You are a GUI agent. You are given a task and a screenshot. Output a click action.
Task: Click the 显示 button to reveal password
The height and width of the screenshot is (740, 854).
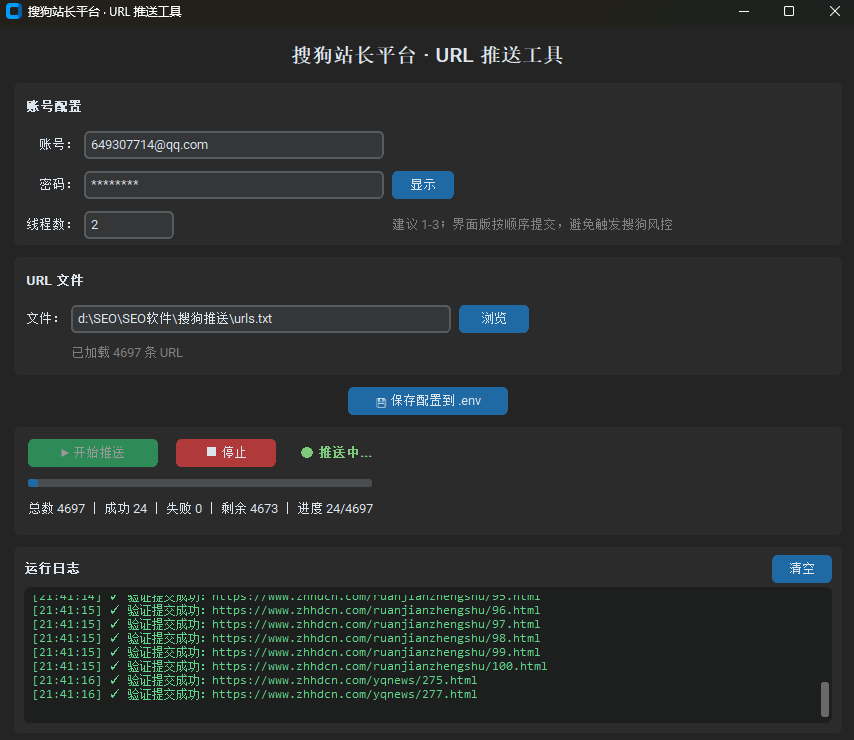pos(423,185)
